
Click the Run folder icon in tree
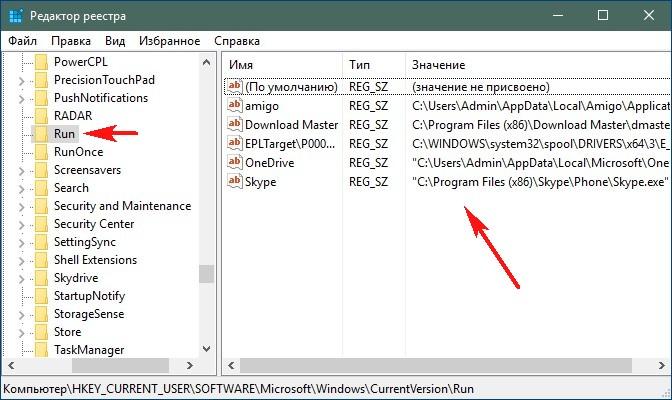pyautogui.click(x=41, y=134)
